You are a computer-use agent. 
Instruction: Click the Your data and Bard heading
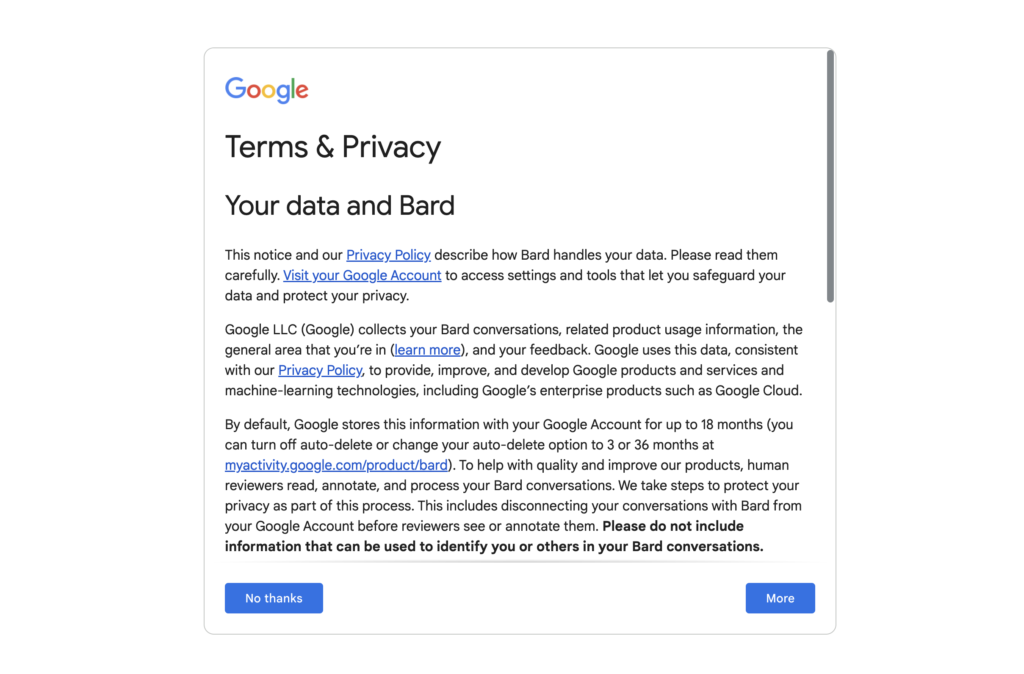340,206
